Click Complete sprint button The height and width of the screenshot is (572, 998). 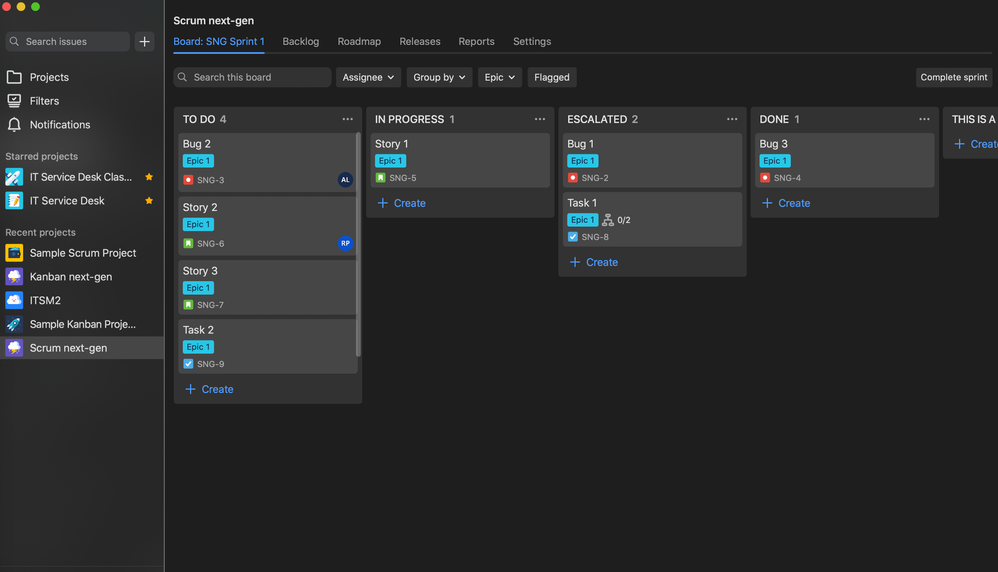(x=953, y=77)
